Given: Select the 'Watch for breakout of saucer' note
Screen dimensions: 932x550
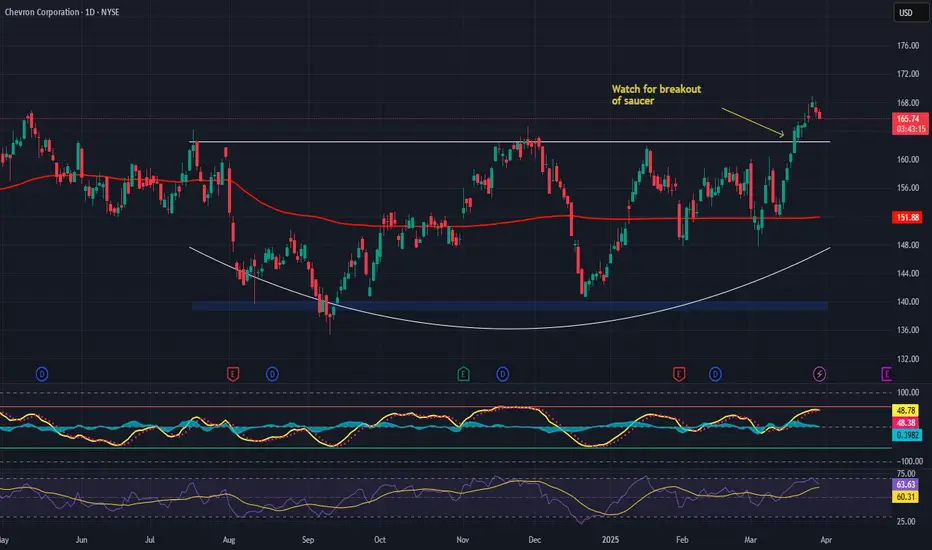Looking at the screenshot, I should point(656,95).
